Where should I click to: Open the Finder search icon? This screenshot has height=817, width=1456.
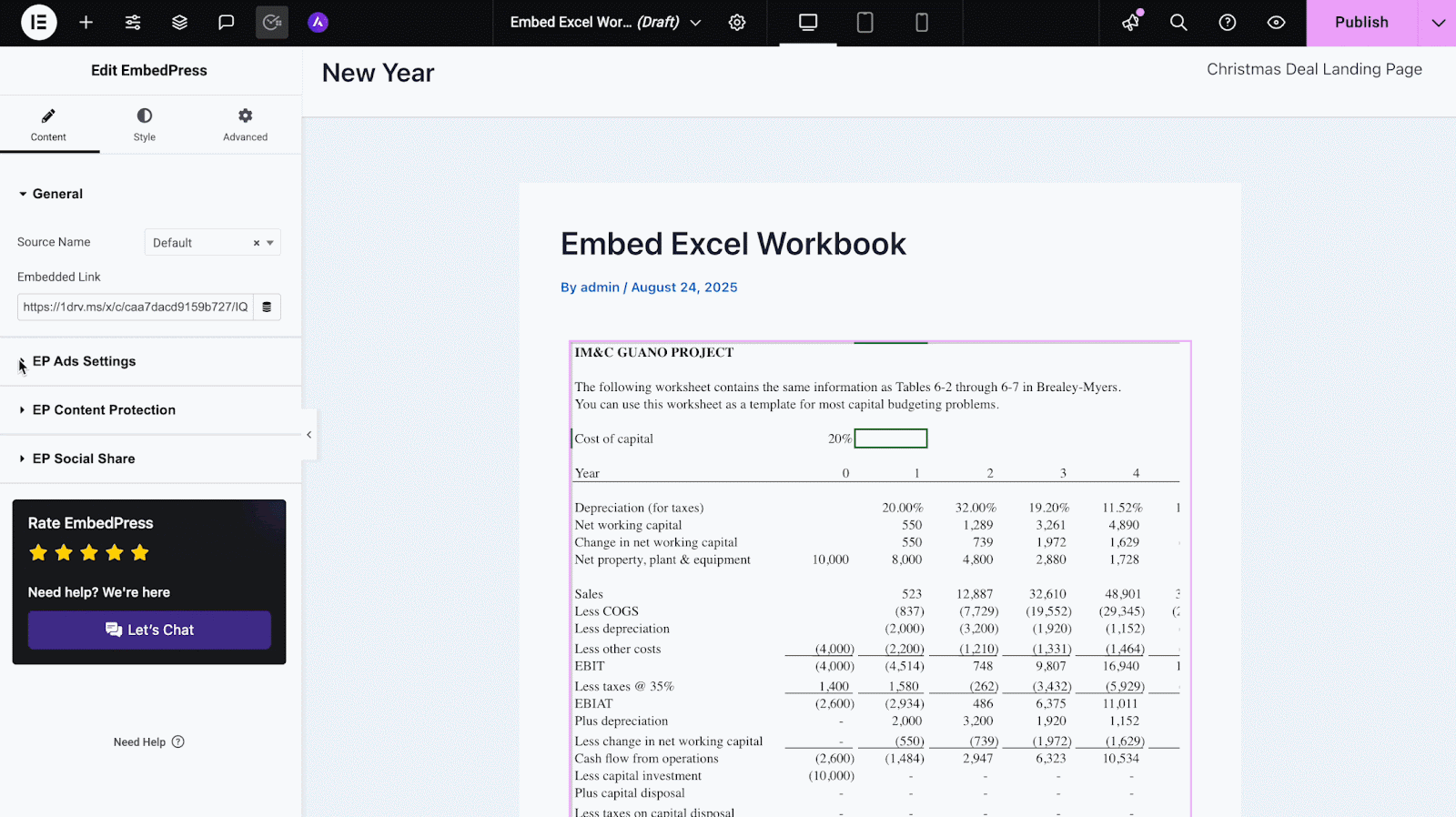click(1178, 22)
